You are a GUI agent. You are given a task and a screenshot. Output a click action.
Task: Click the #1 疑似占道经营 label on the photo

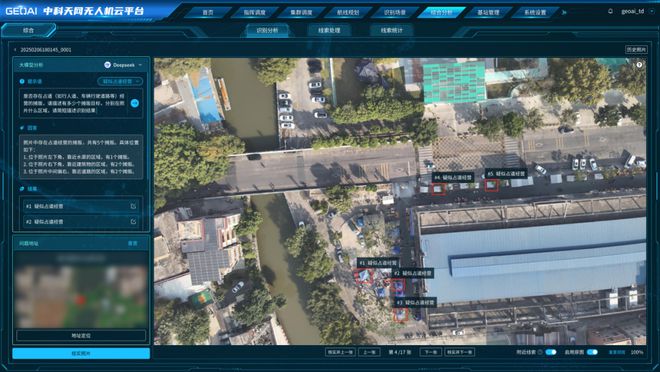(x=378, y=263)
